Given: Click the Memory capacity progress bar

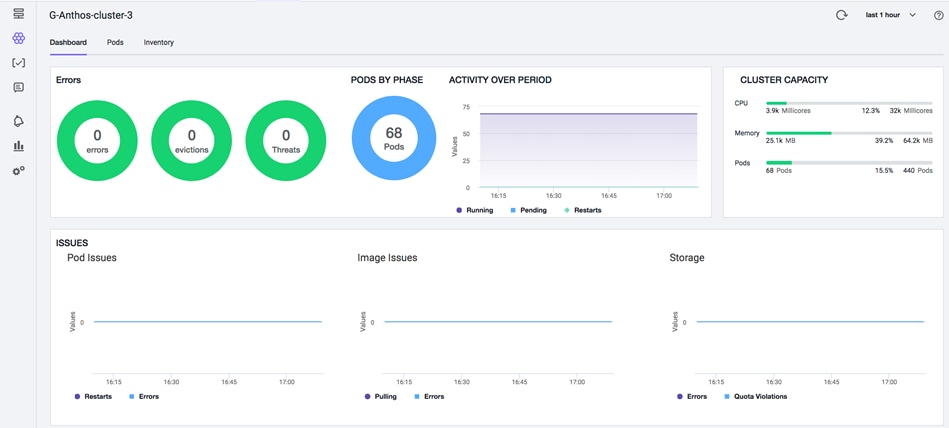Looking at the screenshot, I should pyautogui.click(x=849, y=133).
